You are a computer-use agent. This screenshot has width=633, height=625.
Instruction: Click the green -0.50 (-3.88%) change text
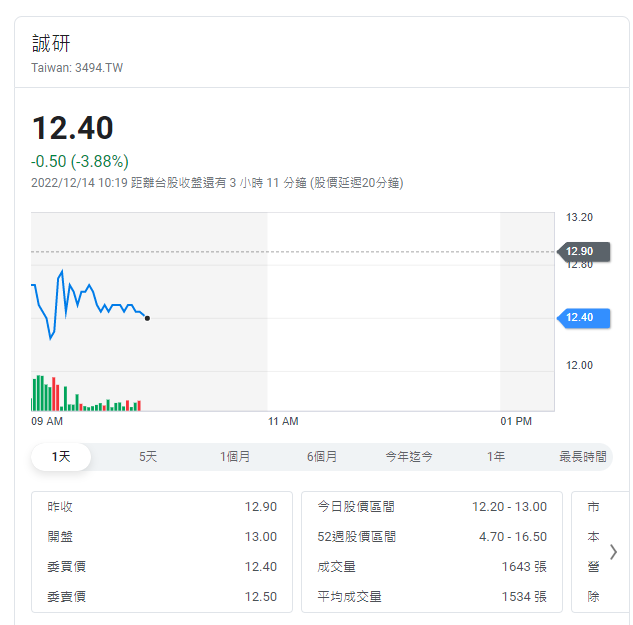click(x=80, y=161)
